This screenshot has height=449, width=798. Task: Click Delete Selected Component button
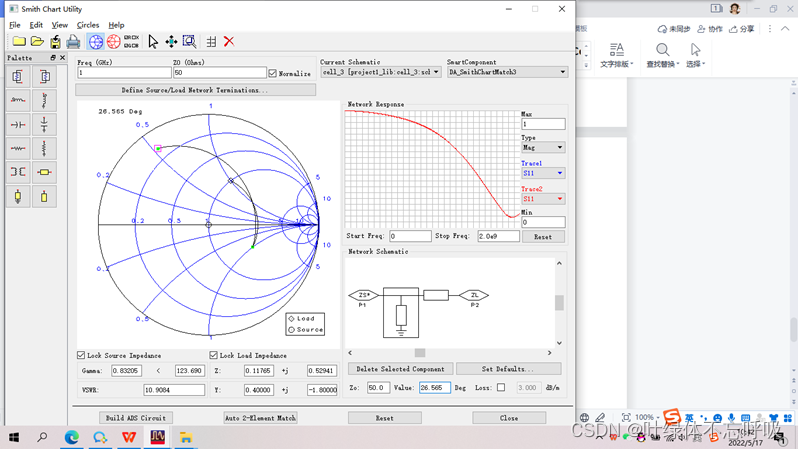click(400, 369)
